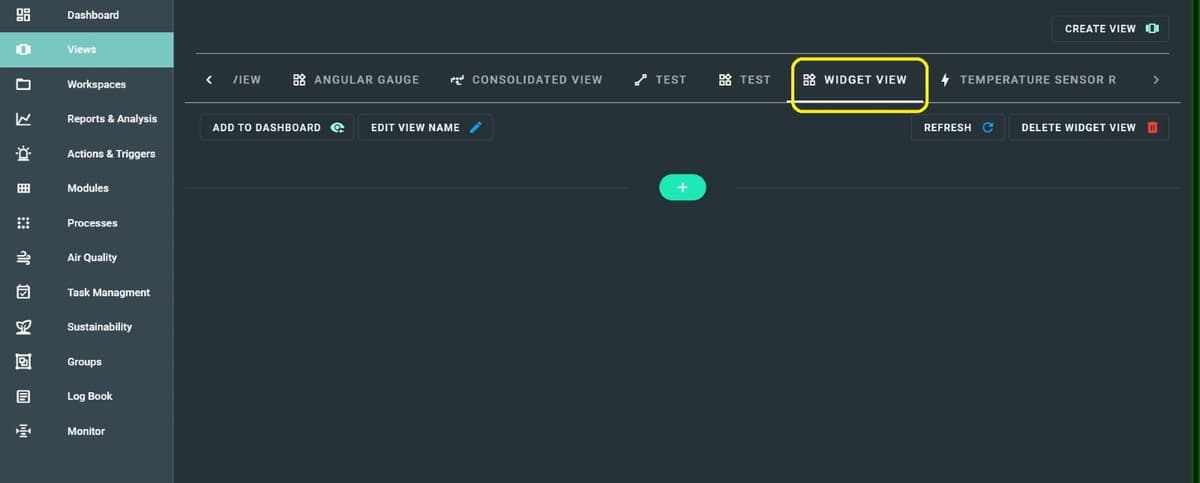Click the Views icon in the sidebar
The image size is (1200, 483).
coord(24,50)
